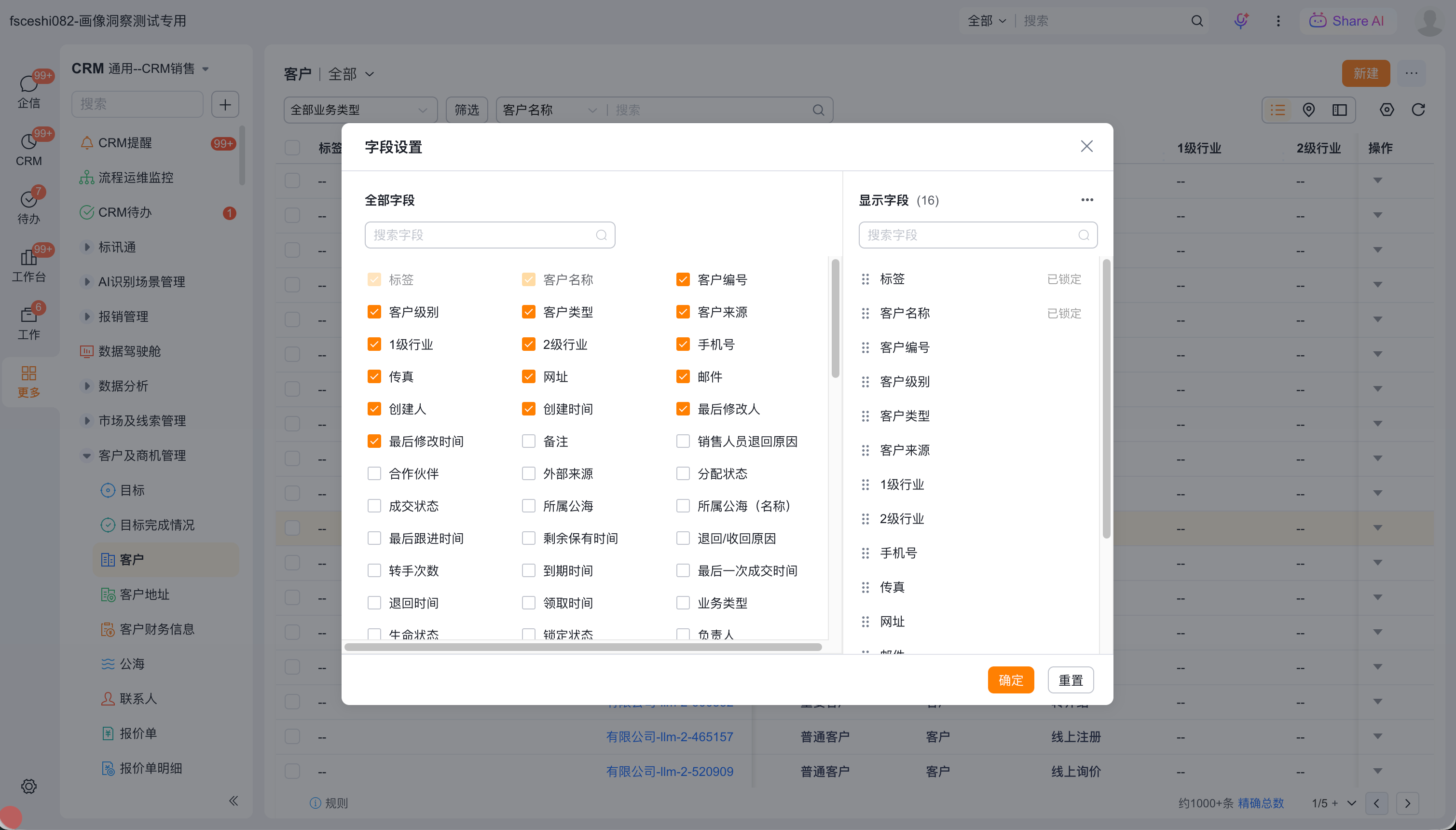Viewport: 1456px width, 830px height.
Task: Click the settings gear at sidebar bottom
Action: (x=28, y=786)
